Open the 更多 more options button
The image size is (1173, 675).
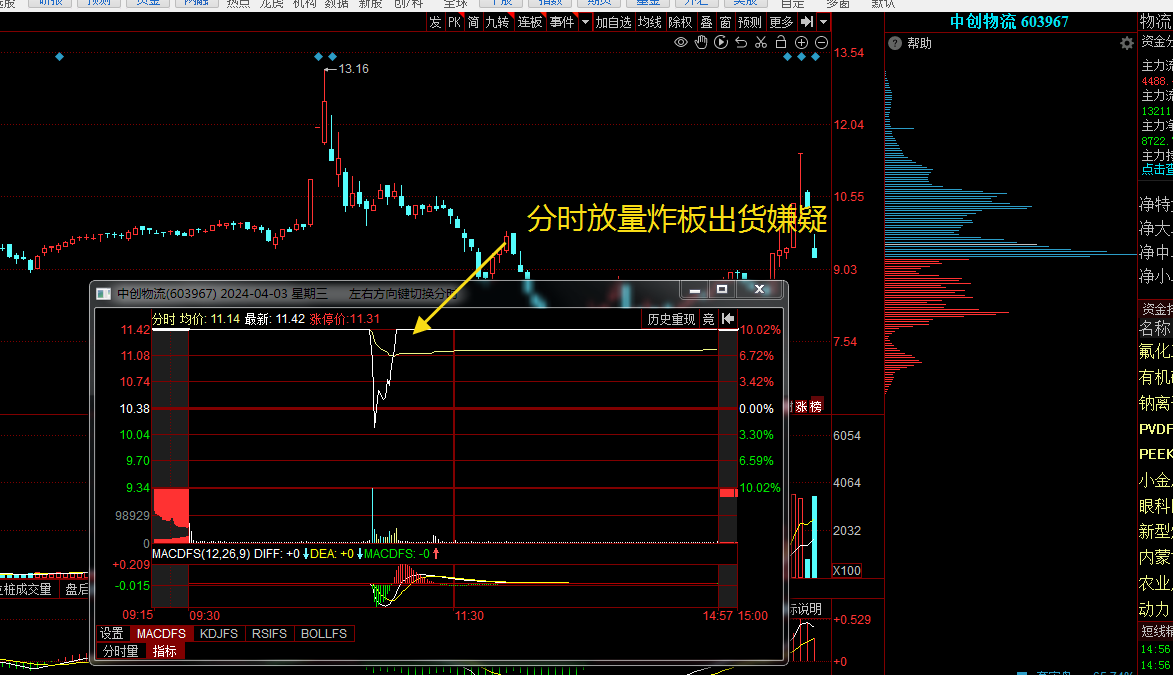[x=781, y=22]
